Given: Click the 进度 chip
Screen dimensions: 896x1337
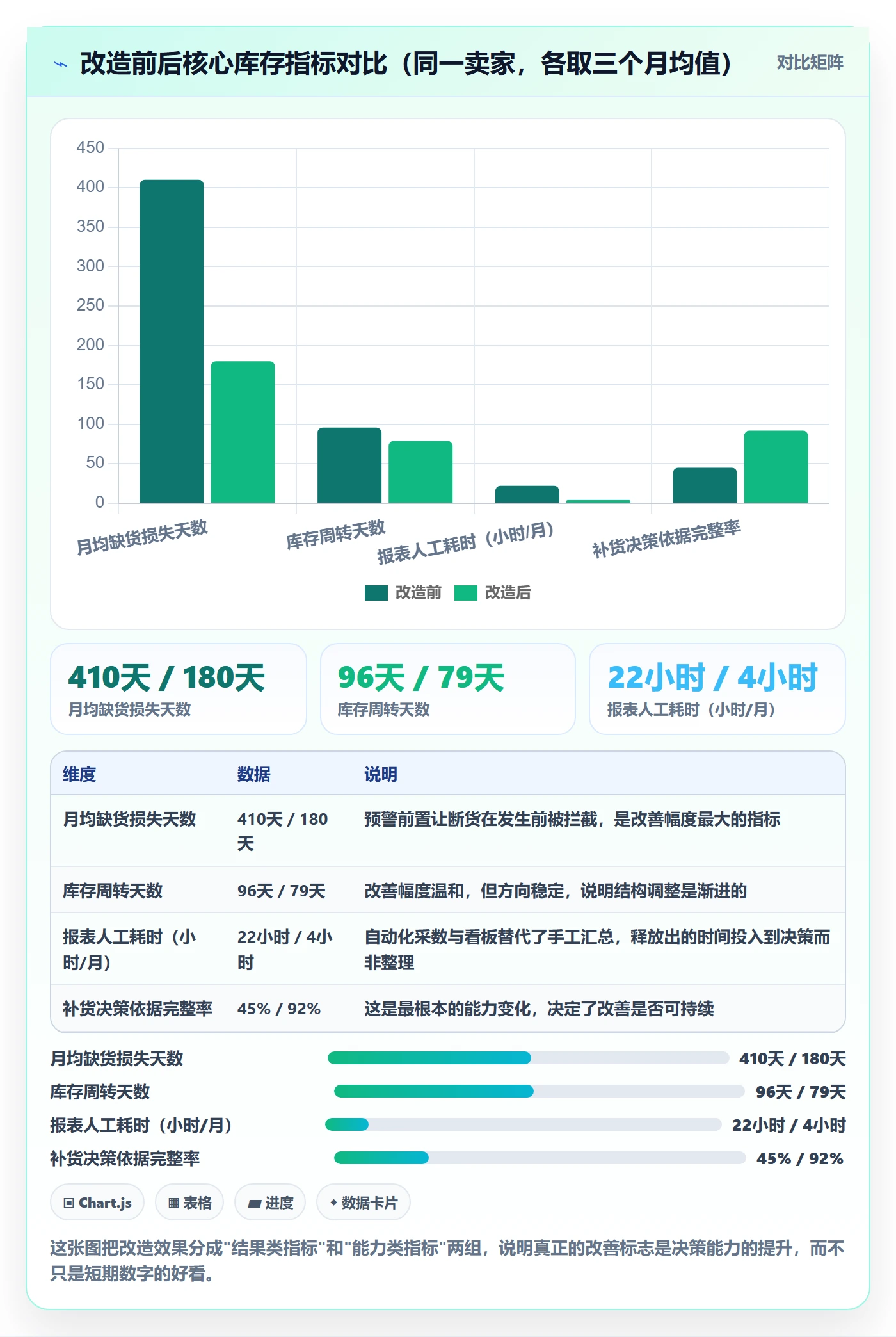Looking at the screenshot, I should coord(270,1203).
